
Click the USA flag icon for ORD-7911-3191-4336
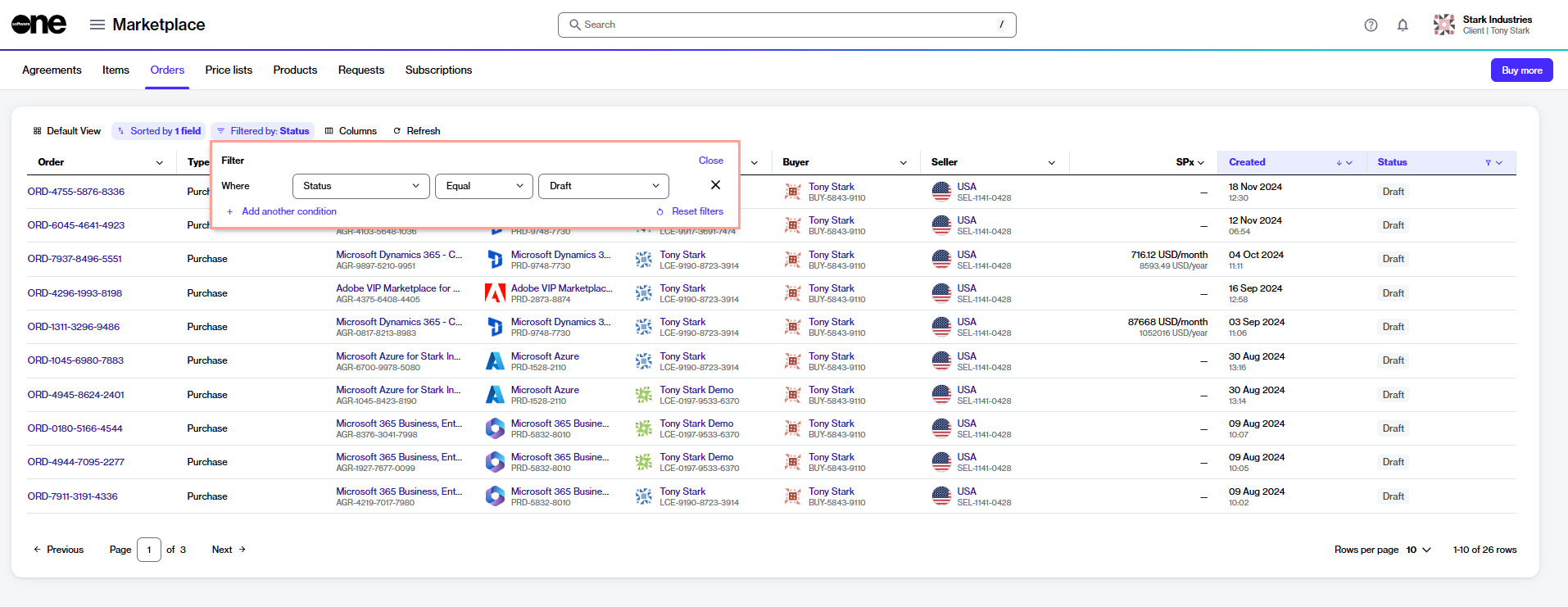tap(941, 496)
